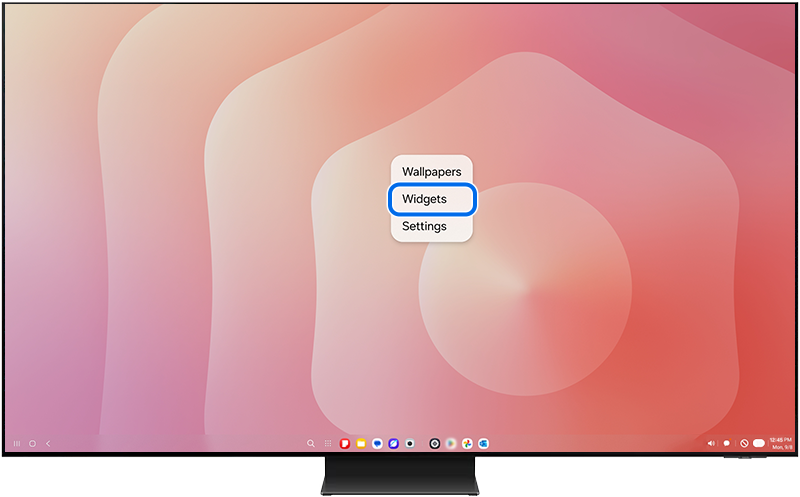
Task: Click the volume speaker icon
Action: (711, 443)
